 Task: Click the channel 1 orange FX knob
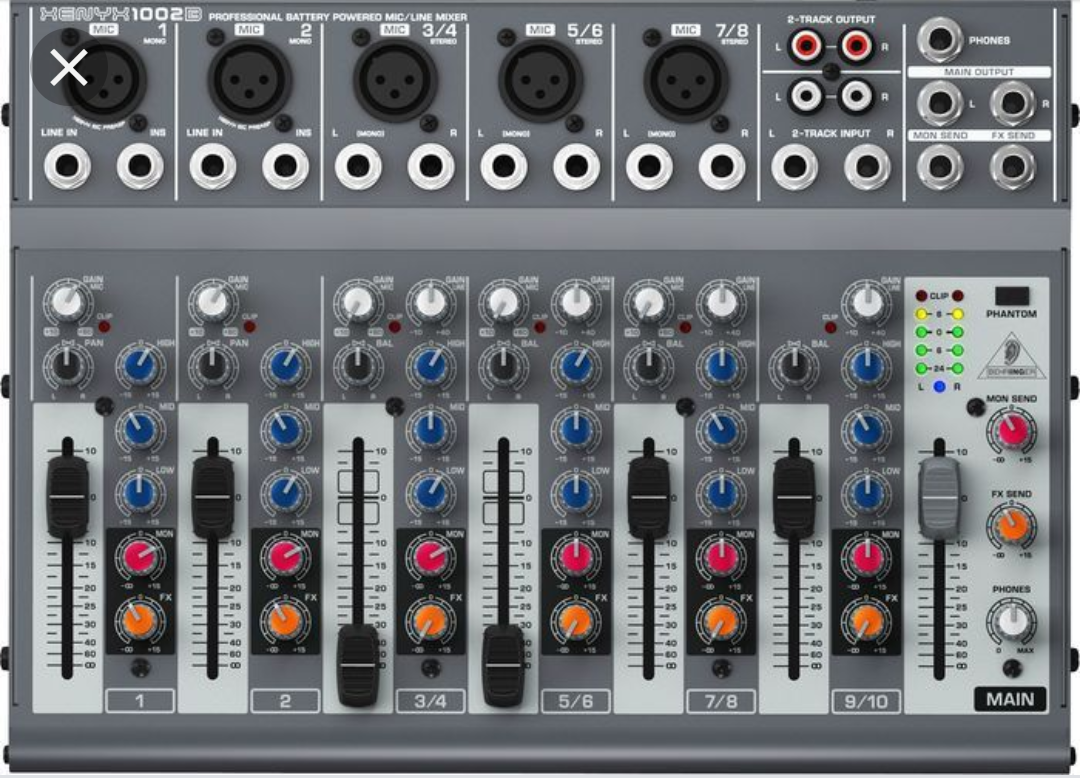click(x=140, y=621)
